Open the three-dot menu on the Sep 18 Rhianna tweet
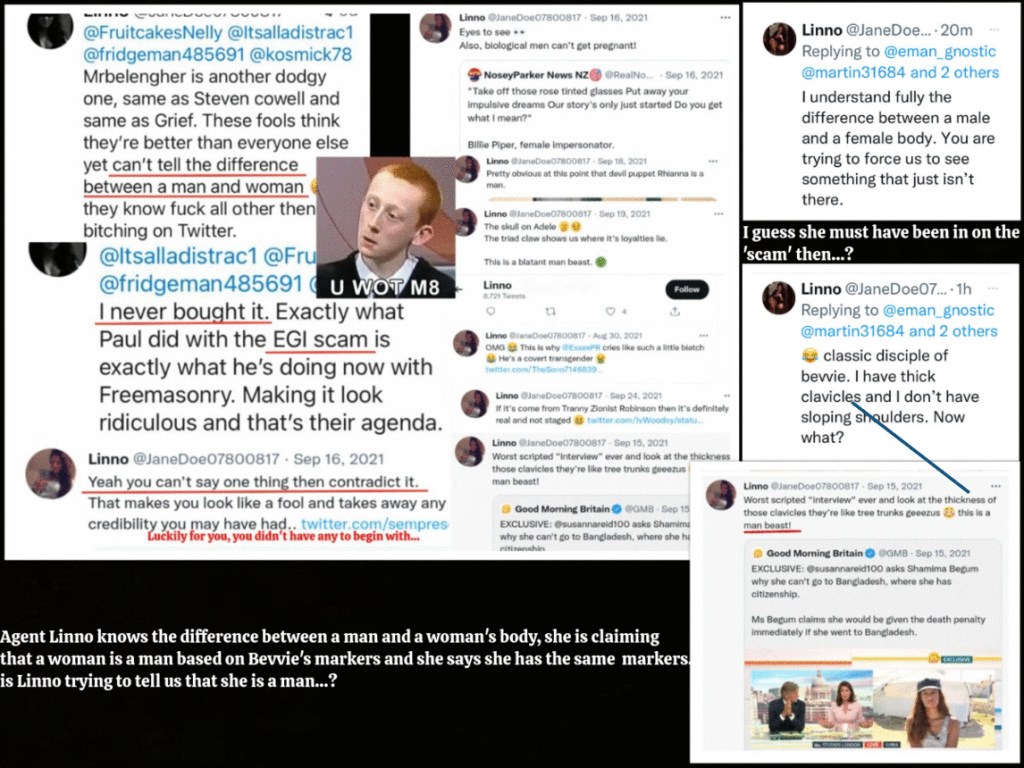This screenshot has height=768, width=1024. tap(712, 161)
